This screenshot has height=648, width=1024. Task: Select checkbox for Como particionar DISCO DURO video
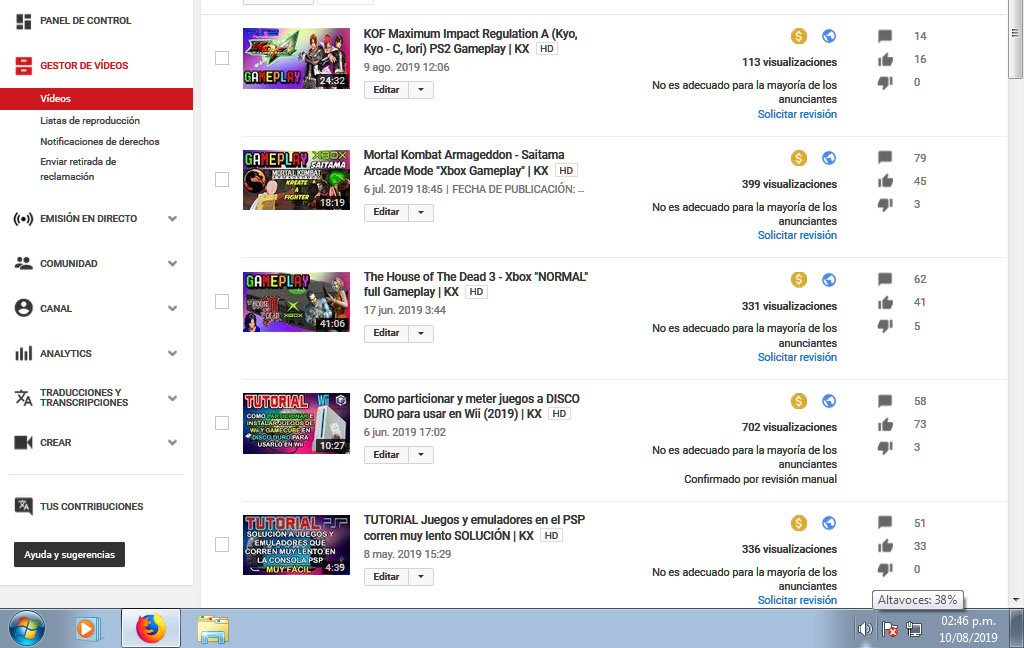pos(222,423)
